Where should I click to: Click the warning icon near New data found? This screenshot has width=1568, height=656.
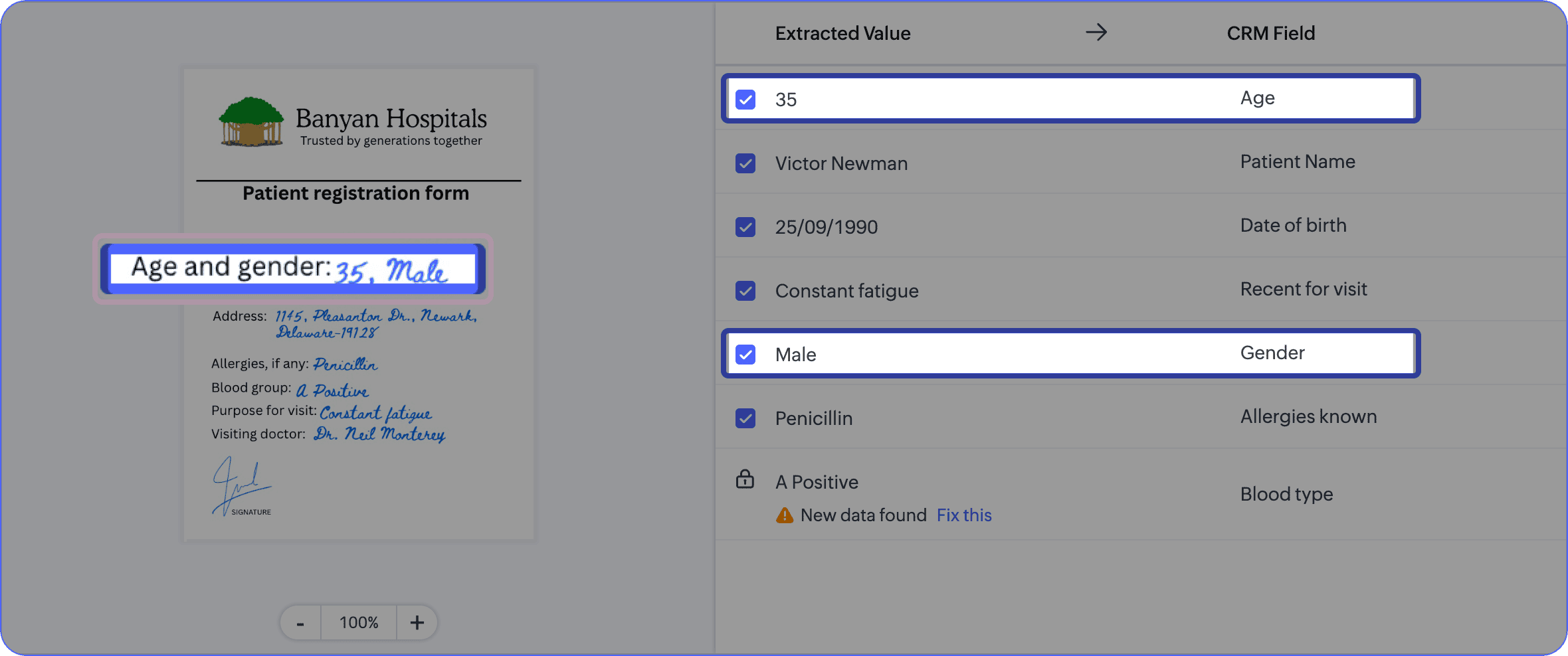pyautogui.click(x=785, y=515)
